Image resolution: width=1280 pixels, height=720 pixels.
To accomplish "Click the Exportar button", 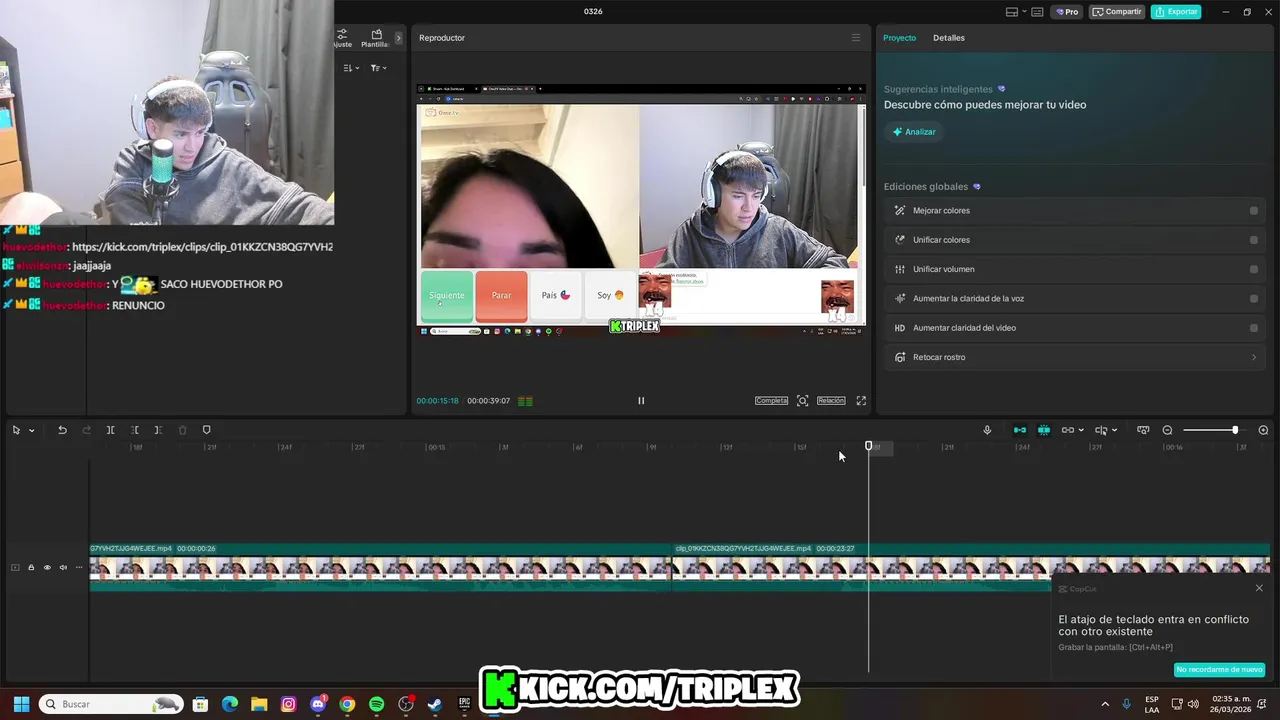I will coord(1176,12).
